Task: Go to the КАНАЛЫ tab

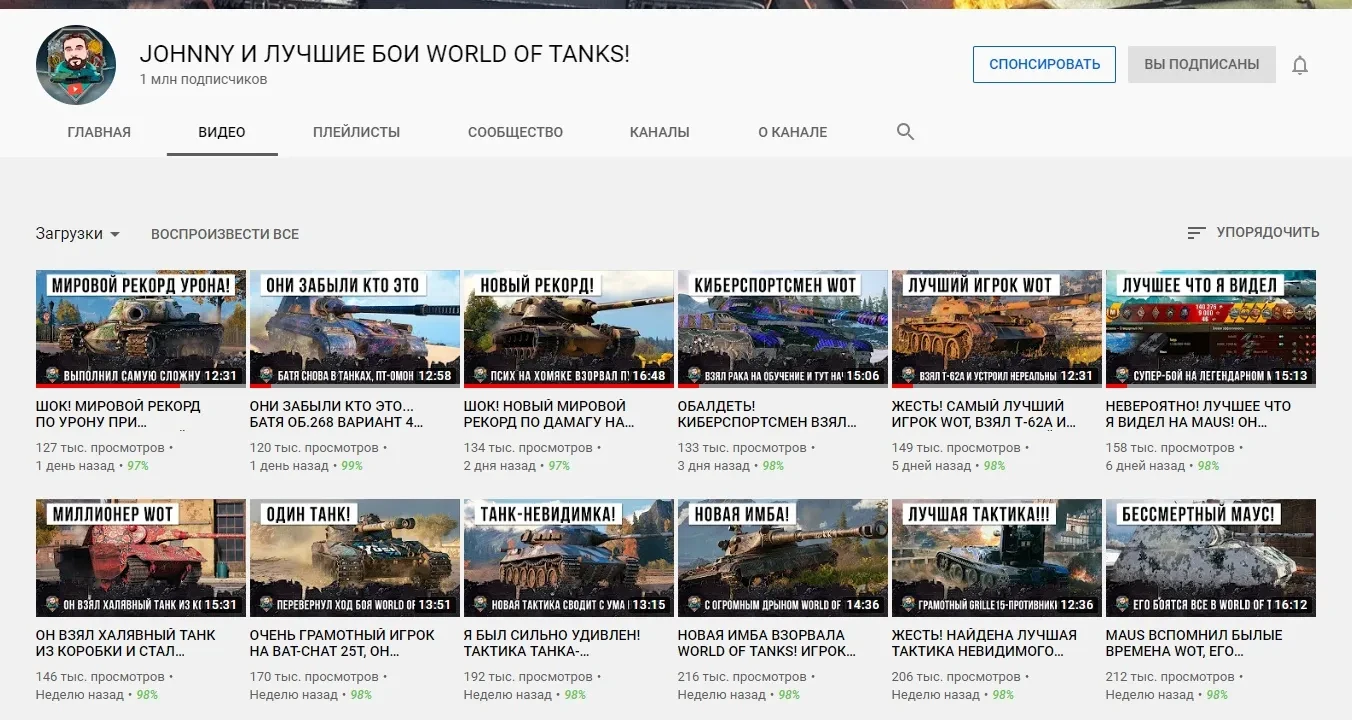Action: [x=659, y=132]
